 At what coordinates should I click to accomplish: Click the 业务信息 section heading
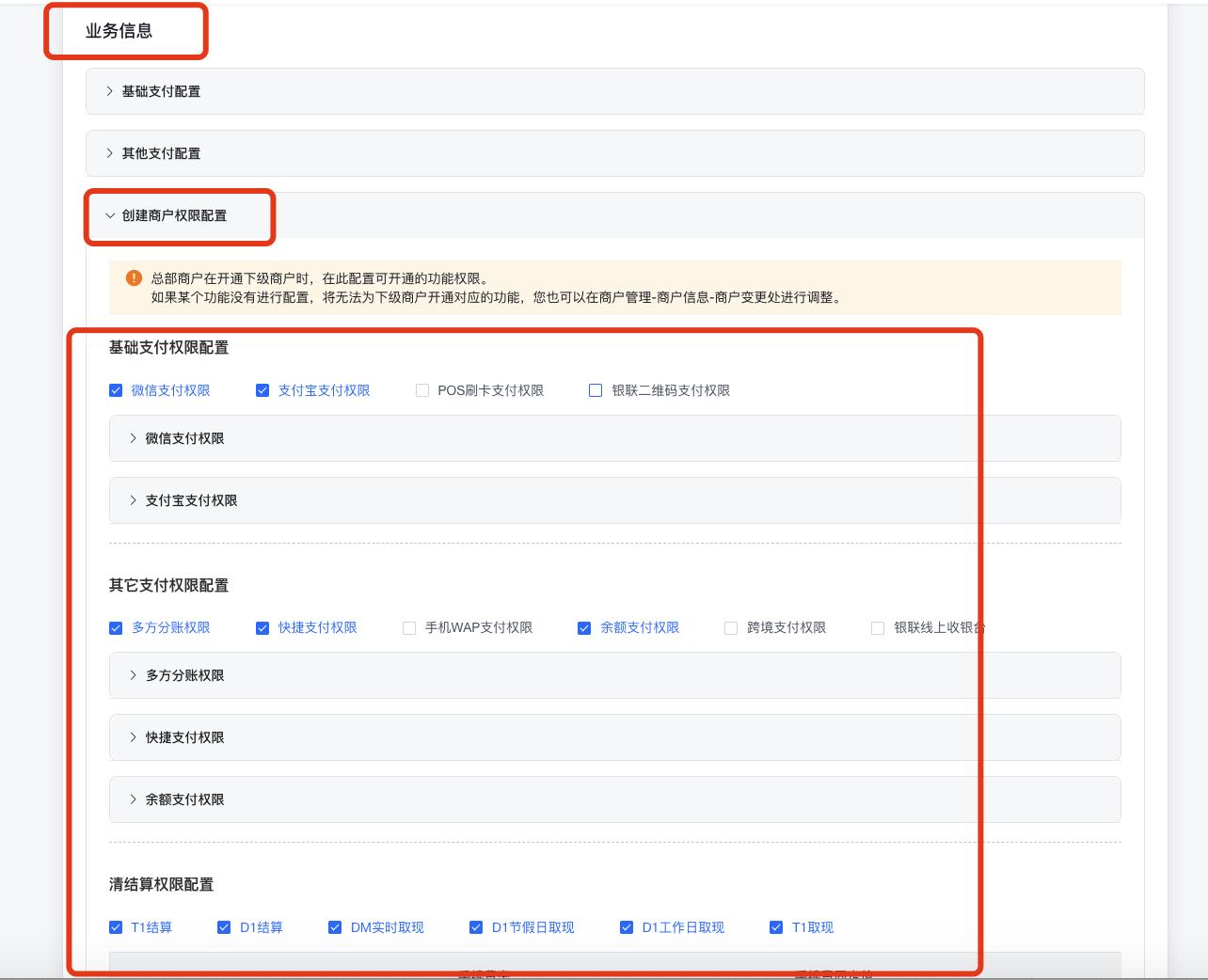[x=119, y=31]
